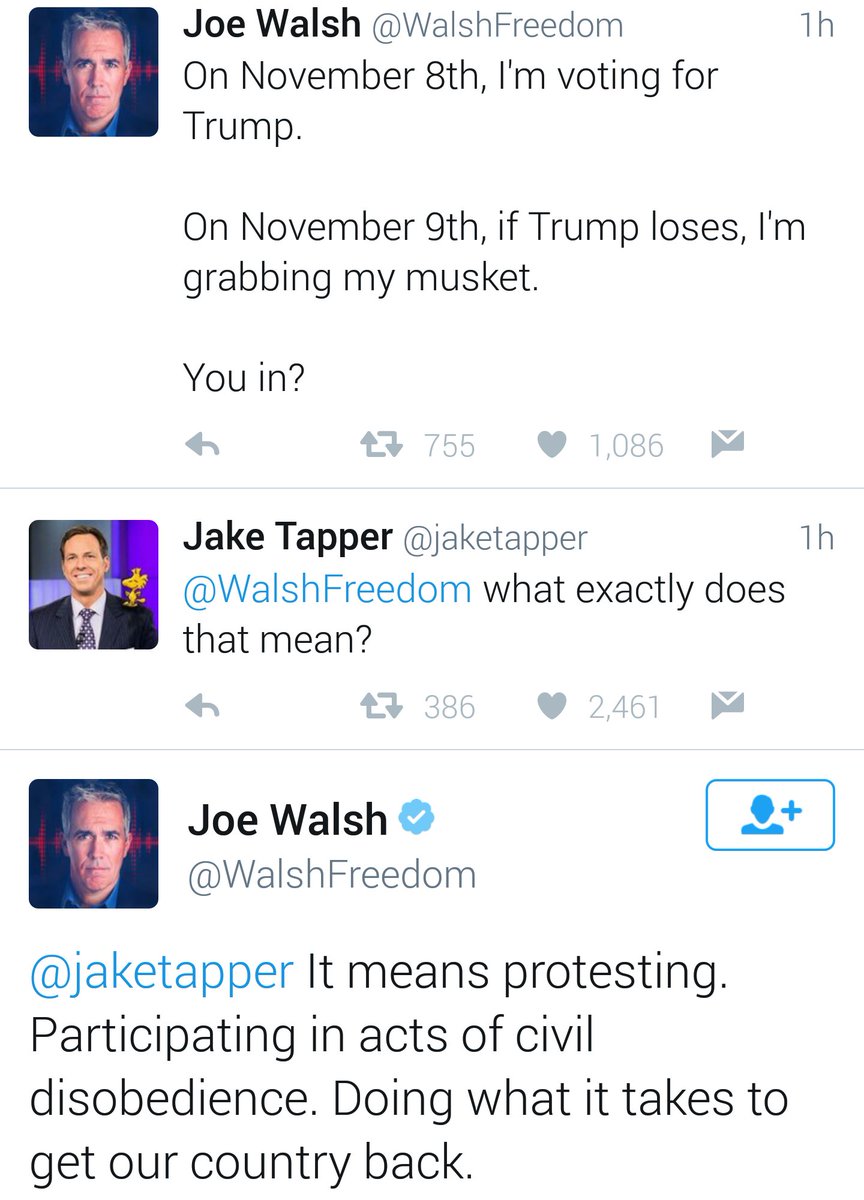Open the @jaketapper mention in Walsh's reply
864x1200 pixels.
161,973
